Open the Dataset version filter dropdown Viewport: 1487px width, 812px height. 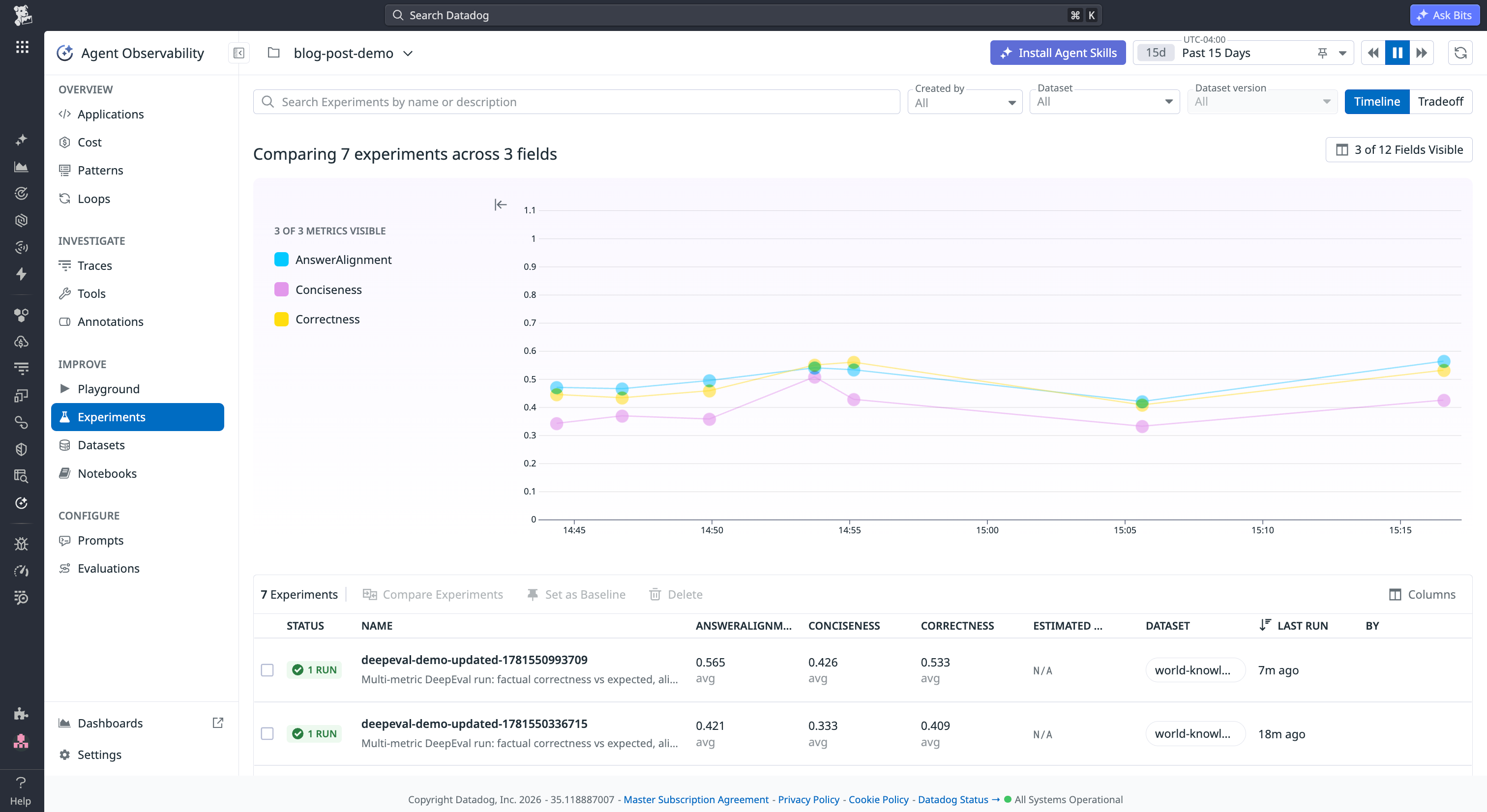tap(1262, 102)
